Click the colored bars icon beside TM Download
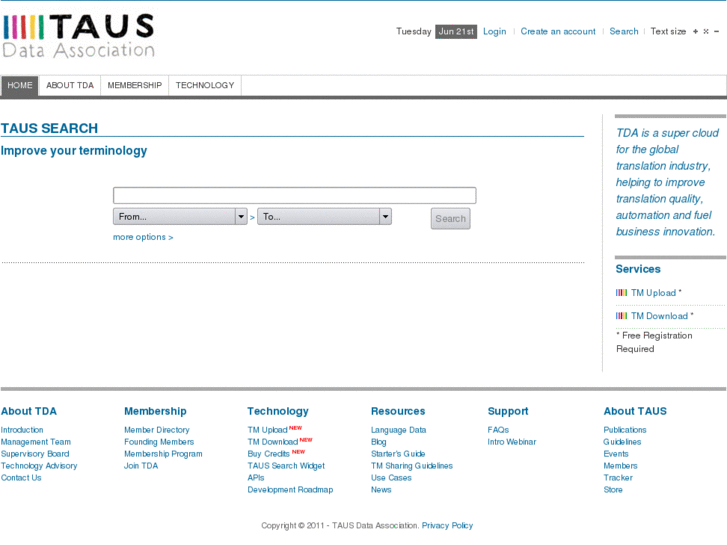Screen dimensions: 727x545 (x=621, y=316)
